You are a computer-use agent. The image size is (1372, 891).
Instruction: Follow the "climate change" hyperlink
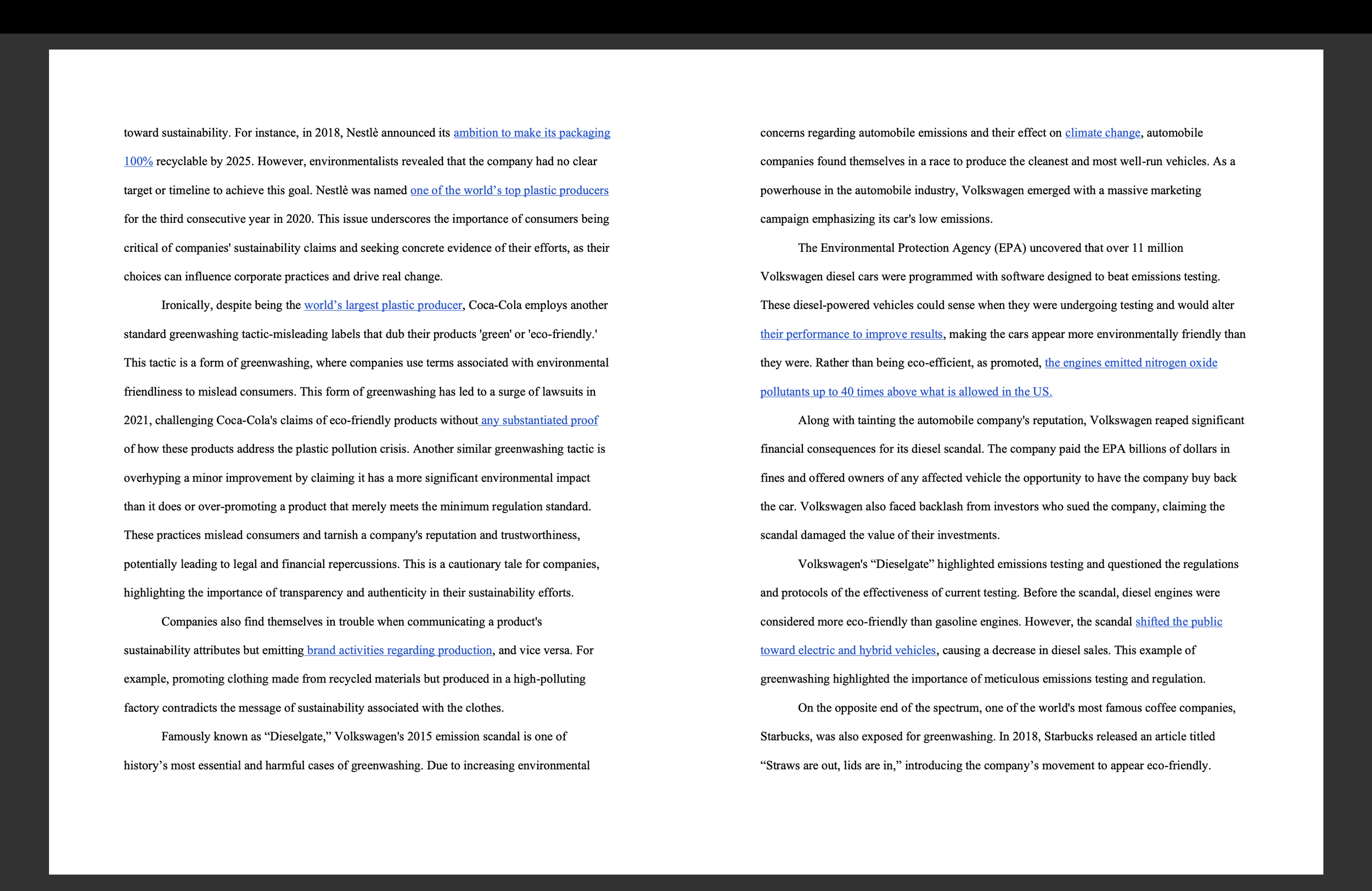[x=1102, y=133]
